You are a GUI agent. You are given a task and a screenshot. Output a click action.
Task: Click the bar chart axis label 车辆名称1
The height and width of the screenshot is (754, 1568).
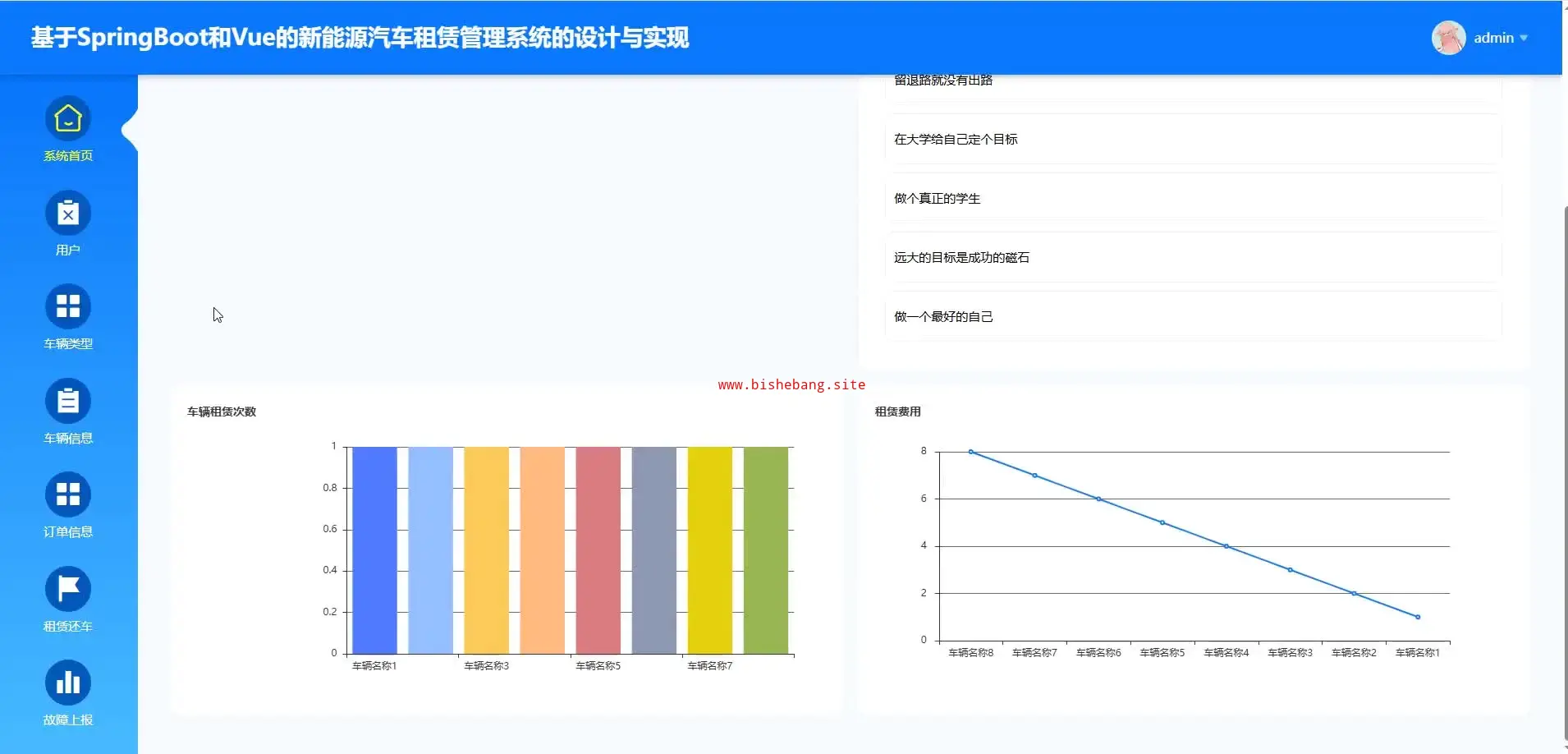[x=374, y=666]
